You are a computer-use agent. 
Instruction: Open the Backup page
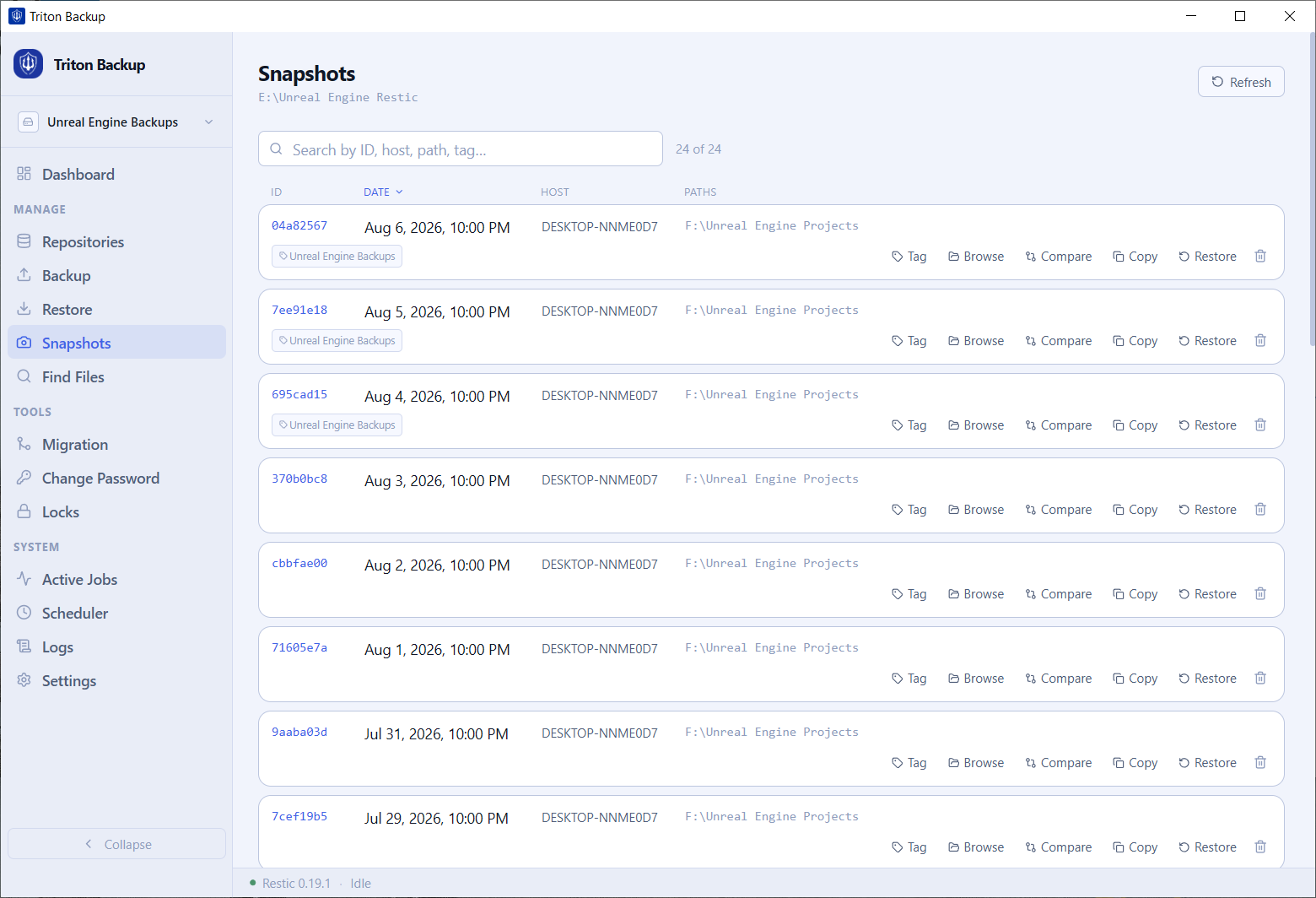coord(116,275)
